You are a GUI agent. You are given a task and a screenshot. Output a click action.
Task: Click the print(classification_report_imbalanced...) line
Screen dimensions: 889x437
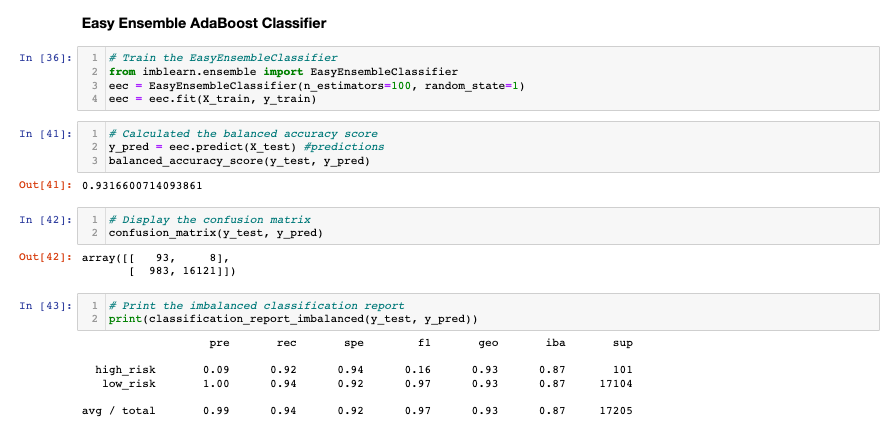click(293, 319)
